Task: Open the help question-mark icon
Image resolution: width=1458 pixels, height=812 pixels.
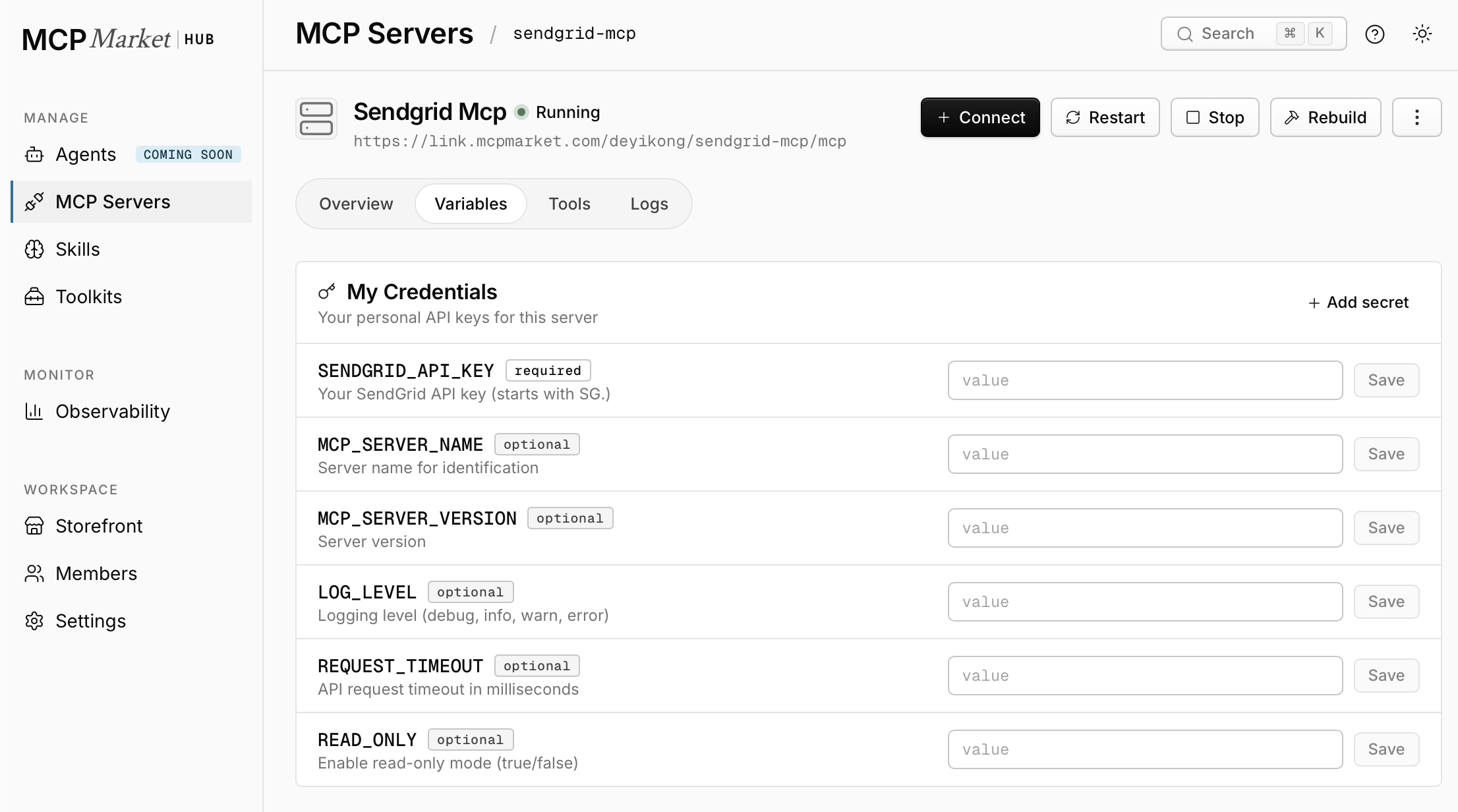Action: pos(1374,34)
